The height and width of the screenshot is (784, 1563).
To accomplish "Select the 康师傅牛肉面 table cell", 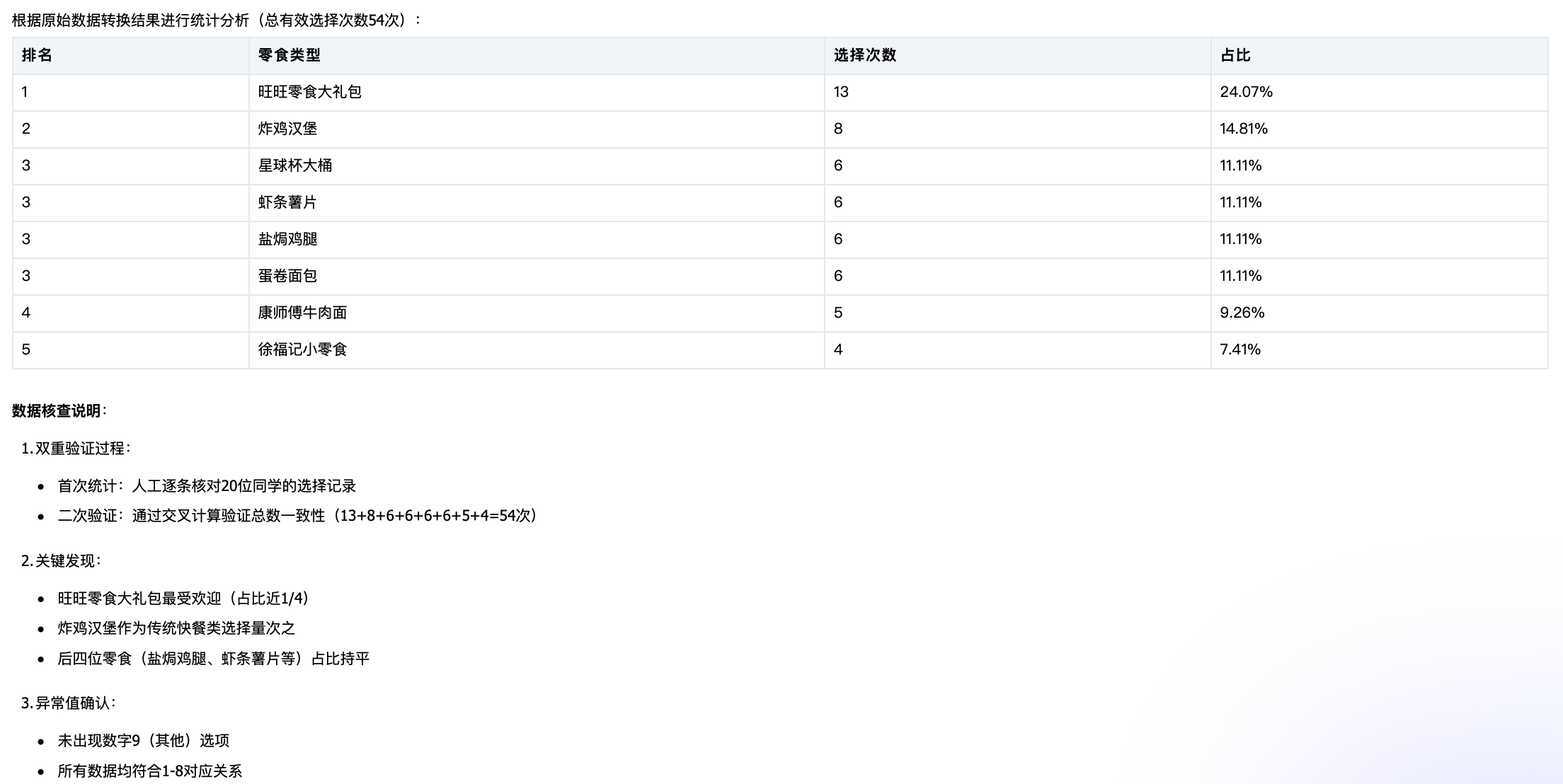I will point(302,313).
